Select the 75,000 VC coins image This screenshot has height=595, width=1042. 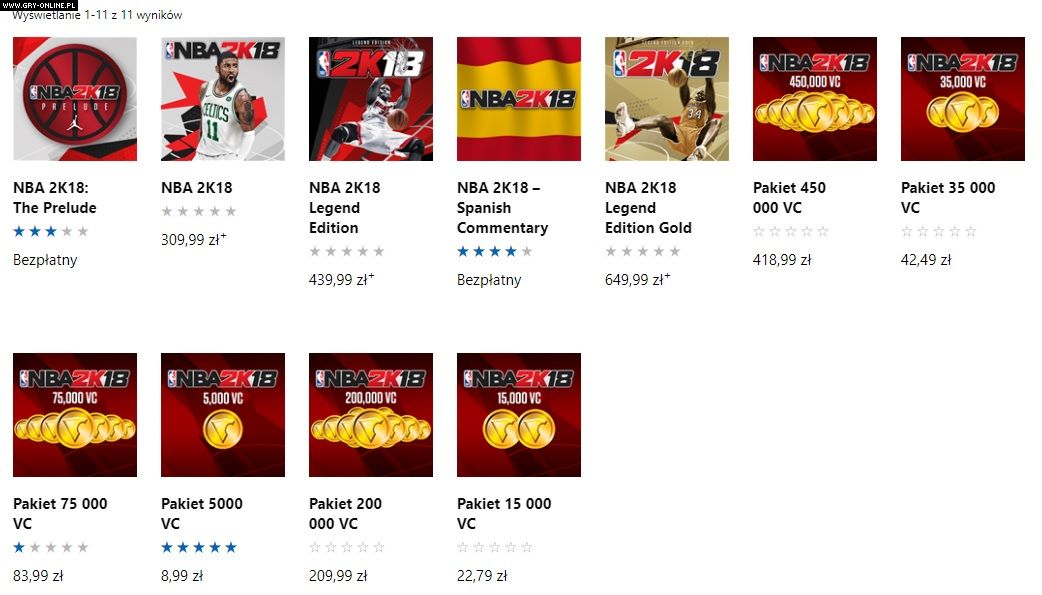click(75, 415)
